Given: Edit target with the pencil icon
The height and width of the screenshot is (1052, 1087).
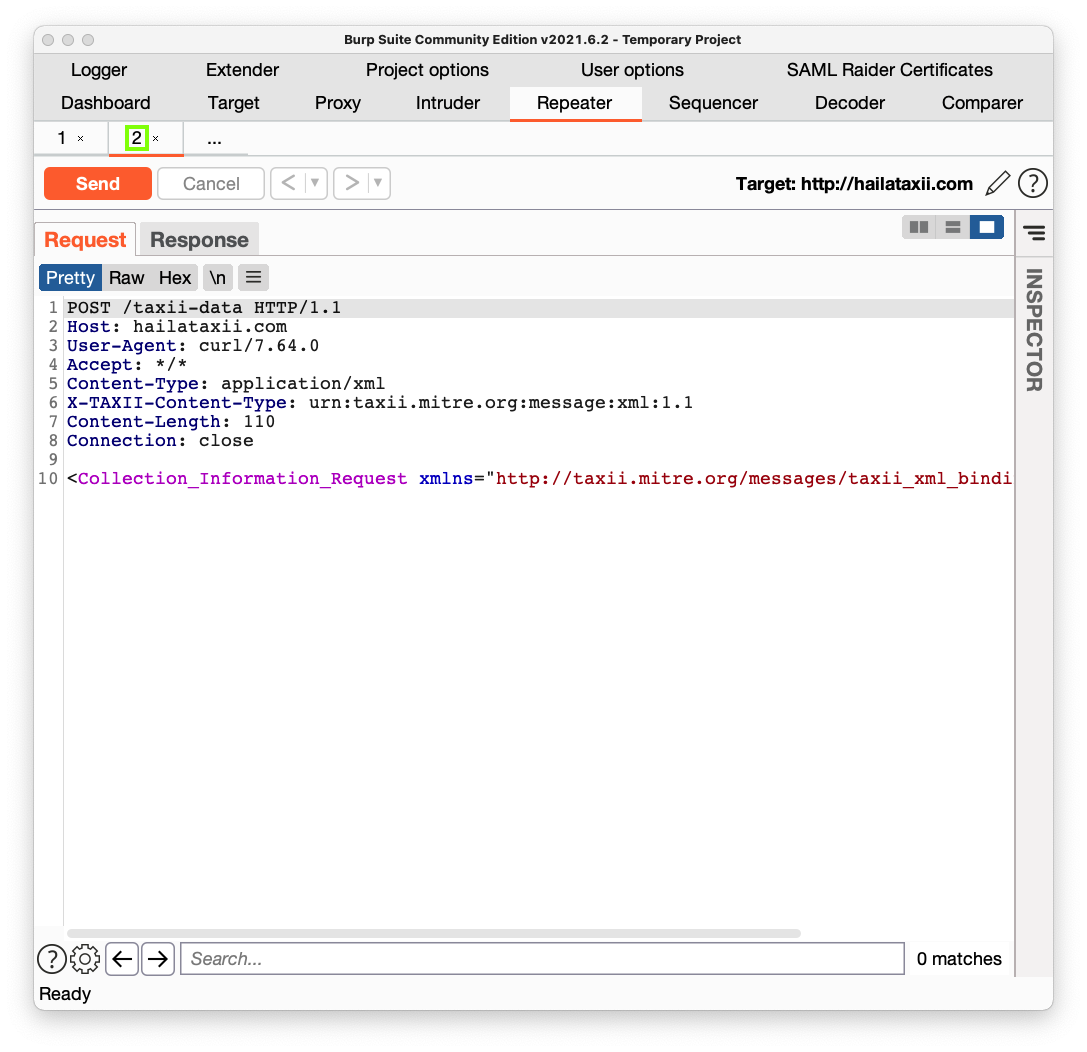Looking at the screenshot, I should point(998,184).
